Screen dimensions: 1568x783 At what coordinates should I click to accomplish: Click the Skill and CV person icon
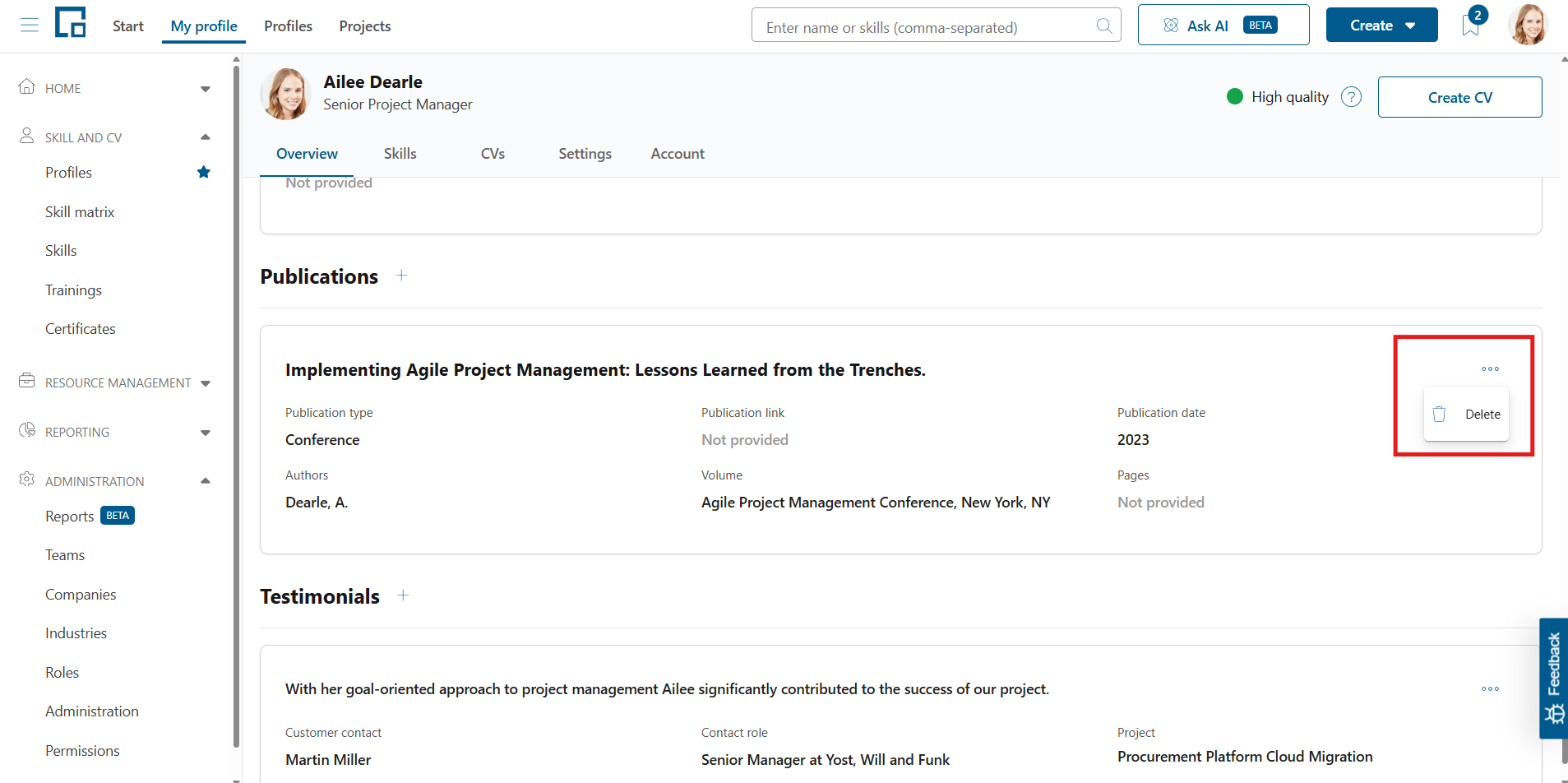point(27,136)
